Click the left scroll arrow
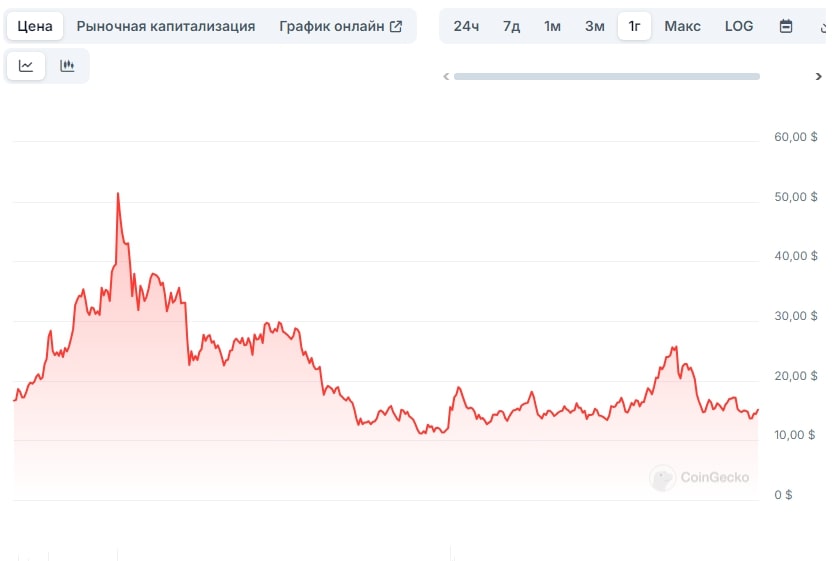839x561 pixels. click(446, 76)
